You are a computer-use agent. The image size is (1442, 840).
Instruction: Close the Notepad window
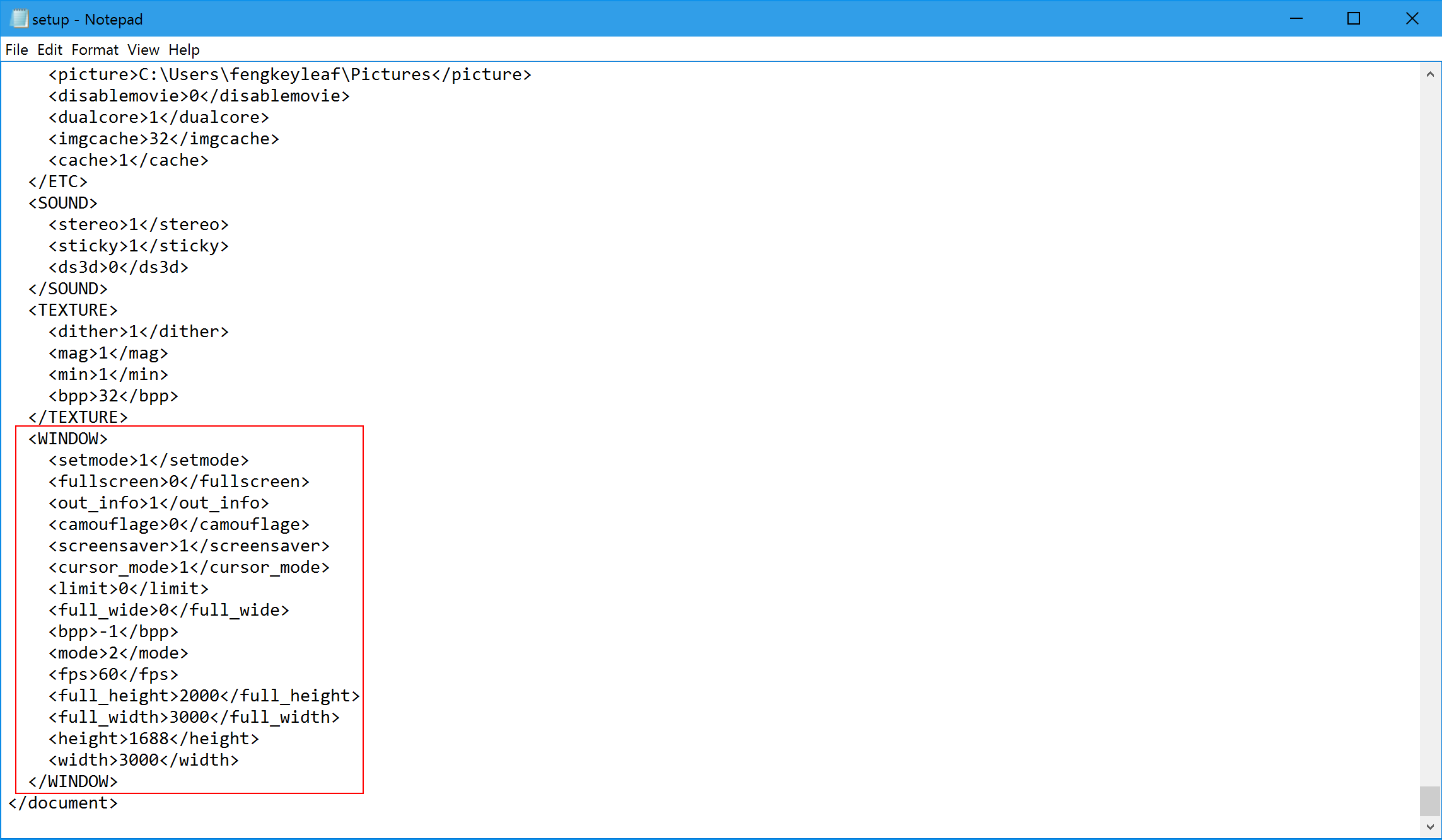tap(1412, 19)
